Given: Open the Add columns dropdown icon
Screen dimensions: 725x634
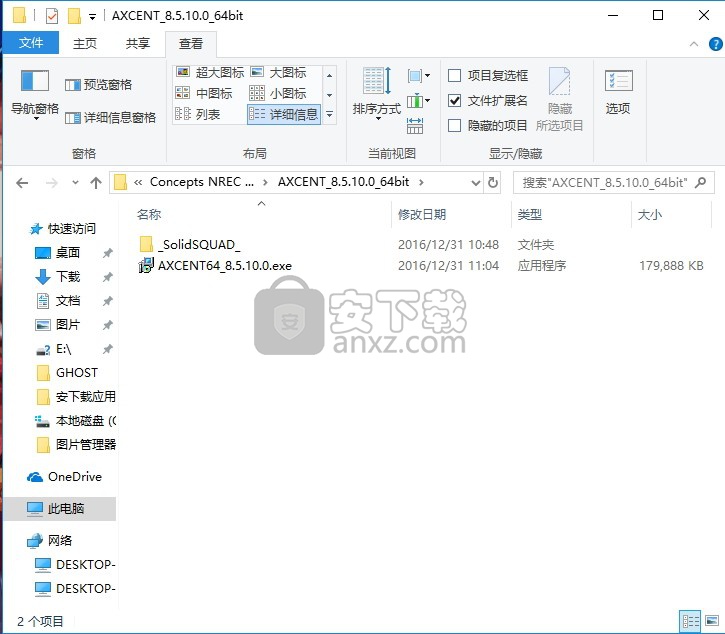Looking at the screenshot, I should click(419, 100).
